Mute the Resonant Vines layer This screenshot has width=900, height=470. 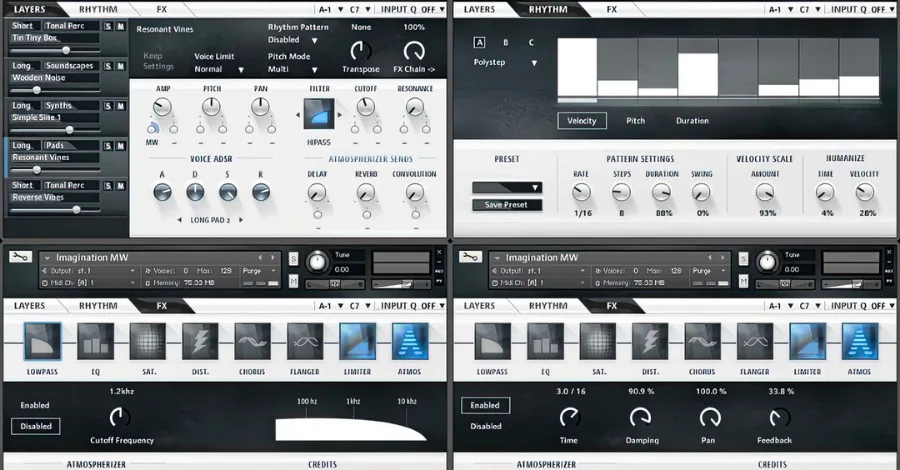tap(121, 146)
